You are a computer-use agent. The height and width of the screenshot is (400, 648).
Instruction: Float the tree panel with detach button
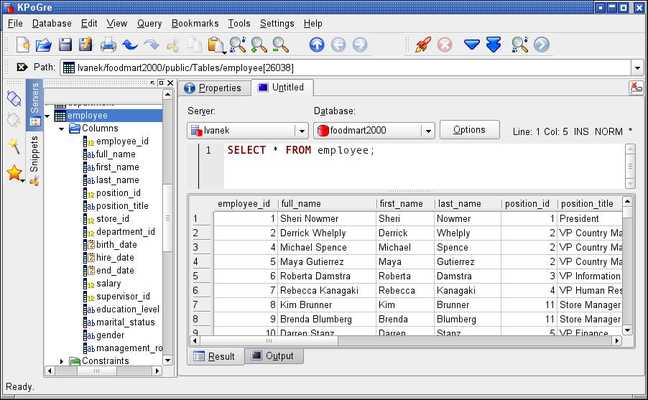[x=161, y=83]
